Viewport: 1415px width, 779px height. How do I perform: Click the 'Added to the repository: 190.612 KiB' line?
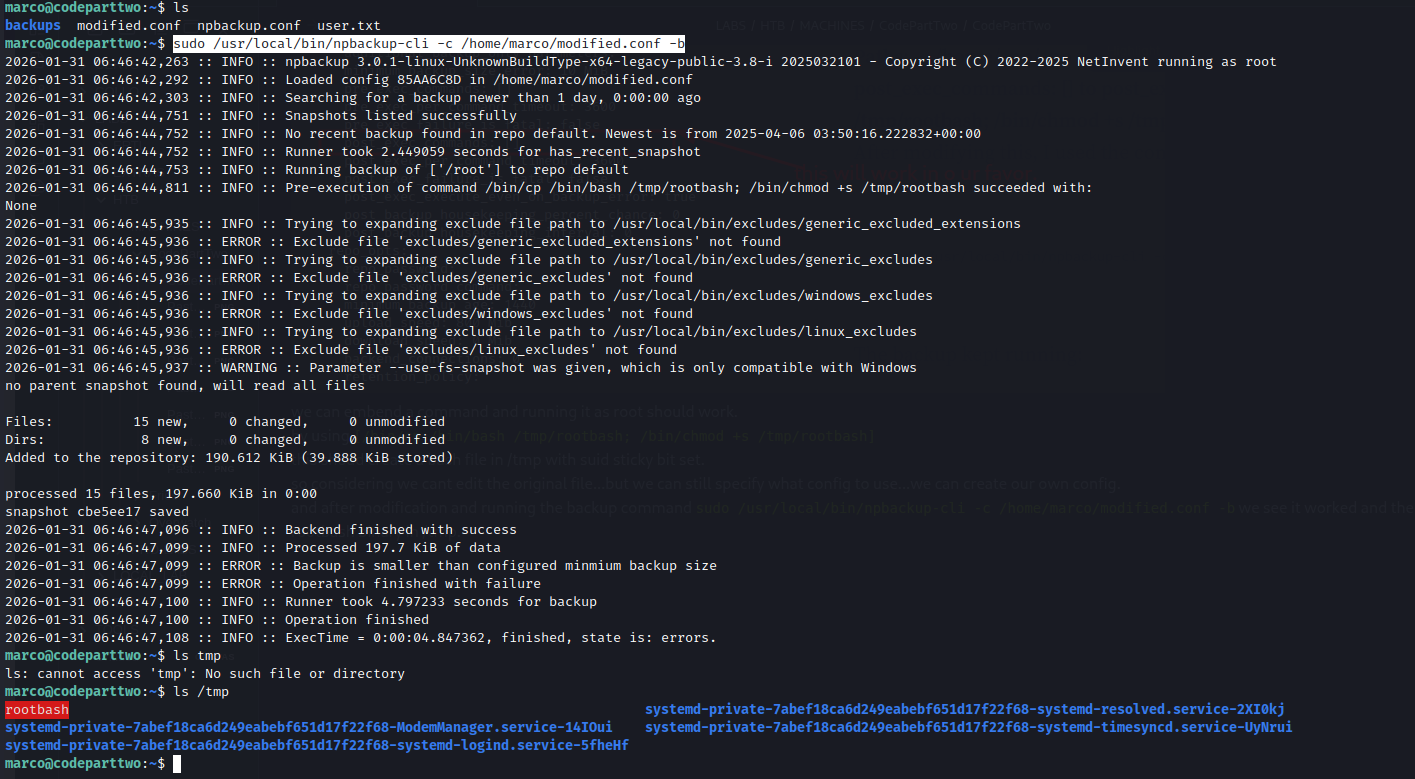point(229,458)
